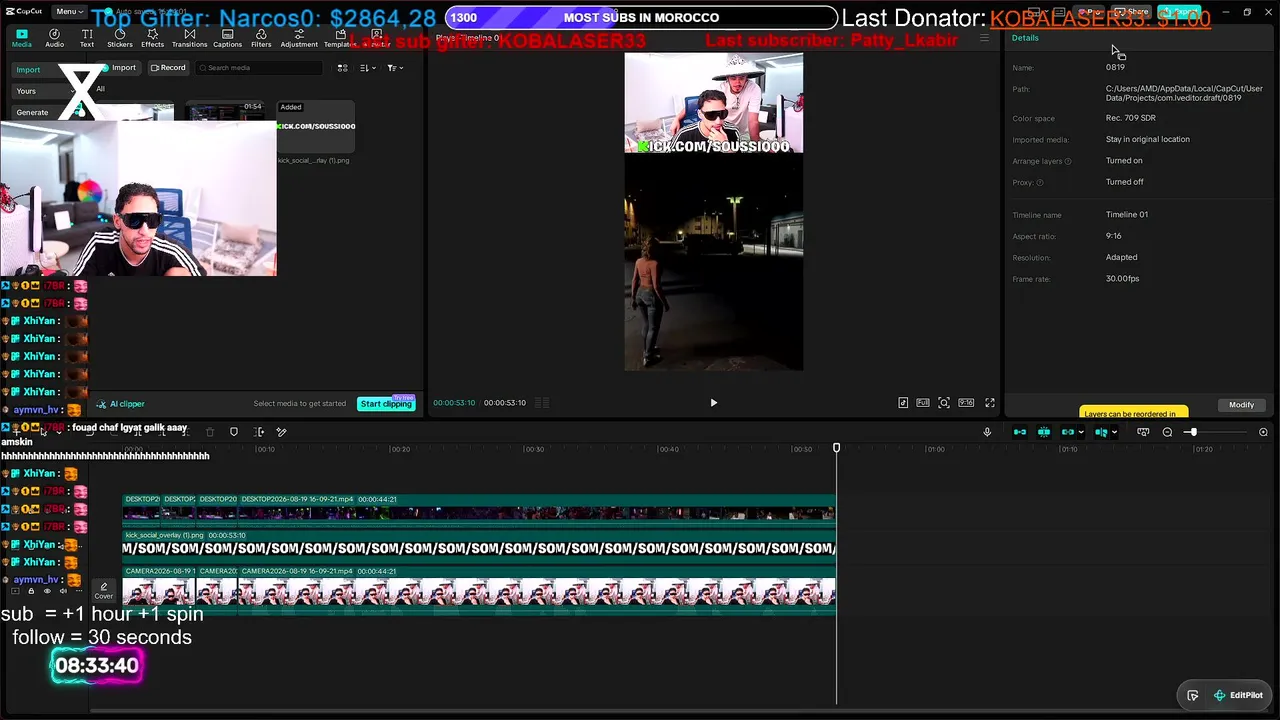The height and width of the screenshot is (720, 1280).
Task: Open the Audio panel
Action: click(x=54, y=38)
